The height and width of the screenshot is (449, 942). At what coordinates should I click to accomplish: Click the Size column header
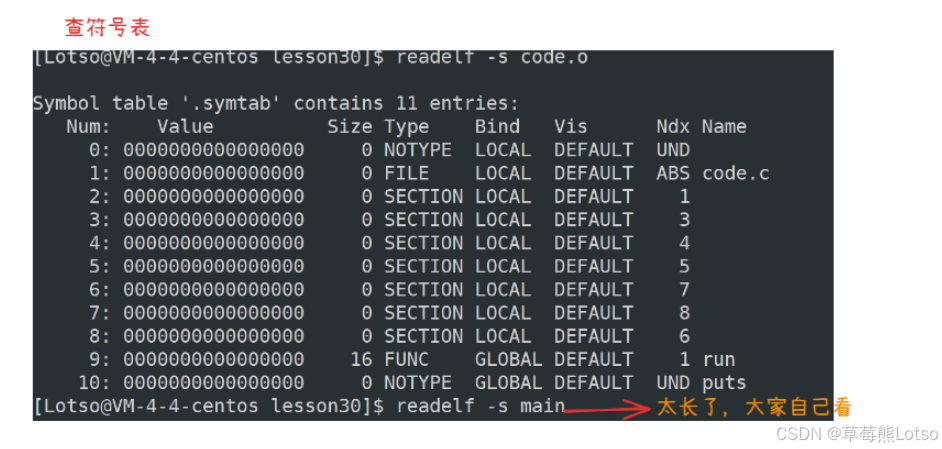350,127
